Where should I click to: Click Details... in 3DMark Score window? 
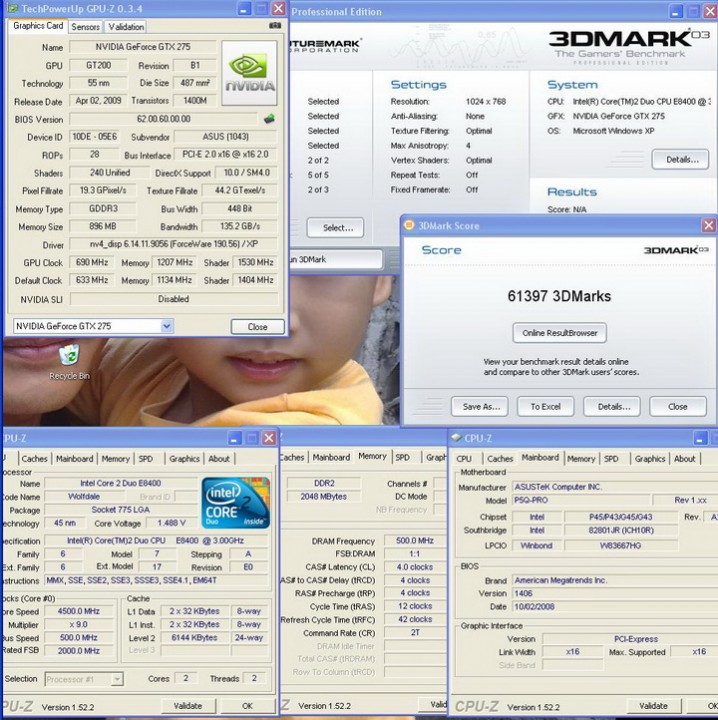[612, 406]
